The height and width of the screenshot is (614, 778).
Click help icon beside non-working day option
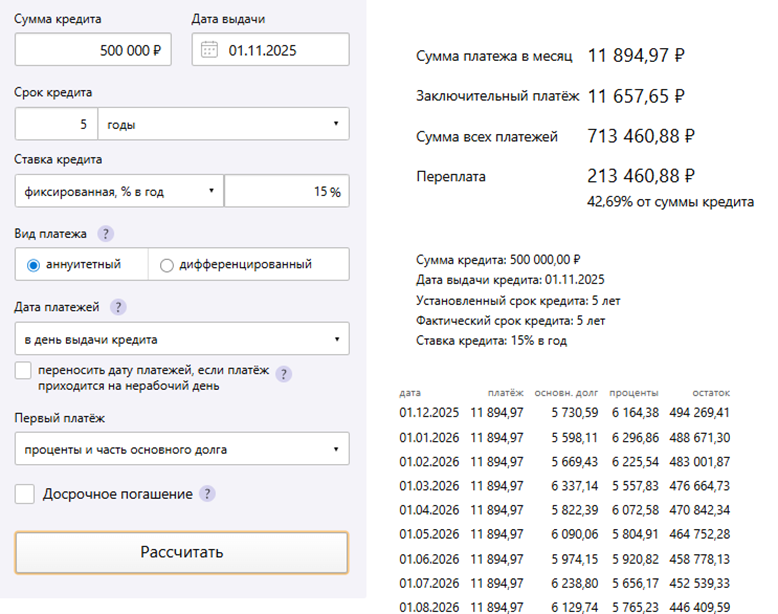[x=284, y=374]
